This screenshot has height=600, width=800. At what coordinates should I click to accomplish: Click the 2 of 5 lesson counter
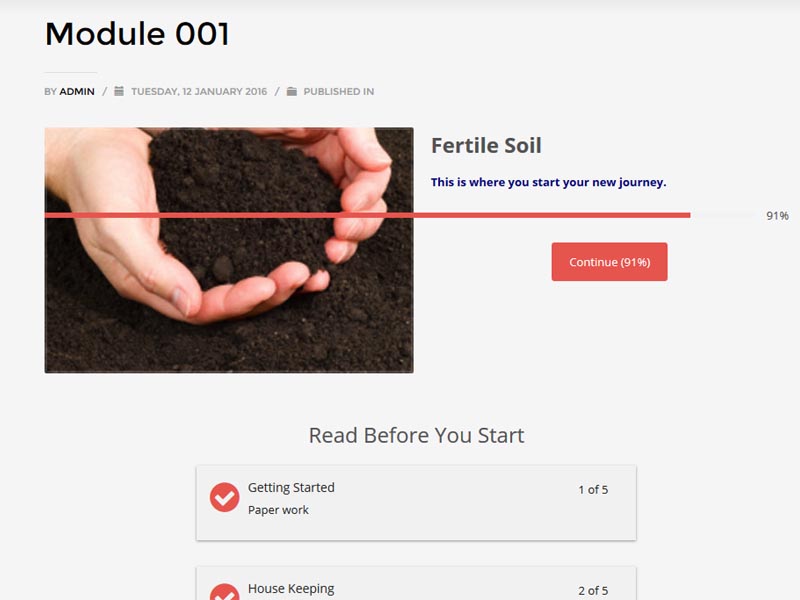coord(593,591)
